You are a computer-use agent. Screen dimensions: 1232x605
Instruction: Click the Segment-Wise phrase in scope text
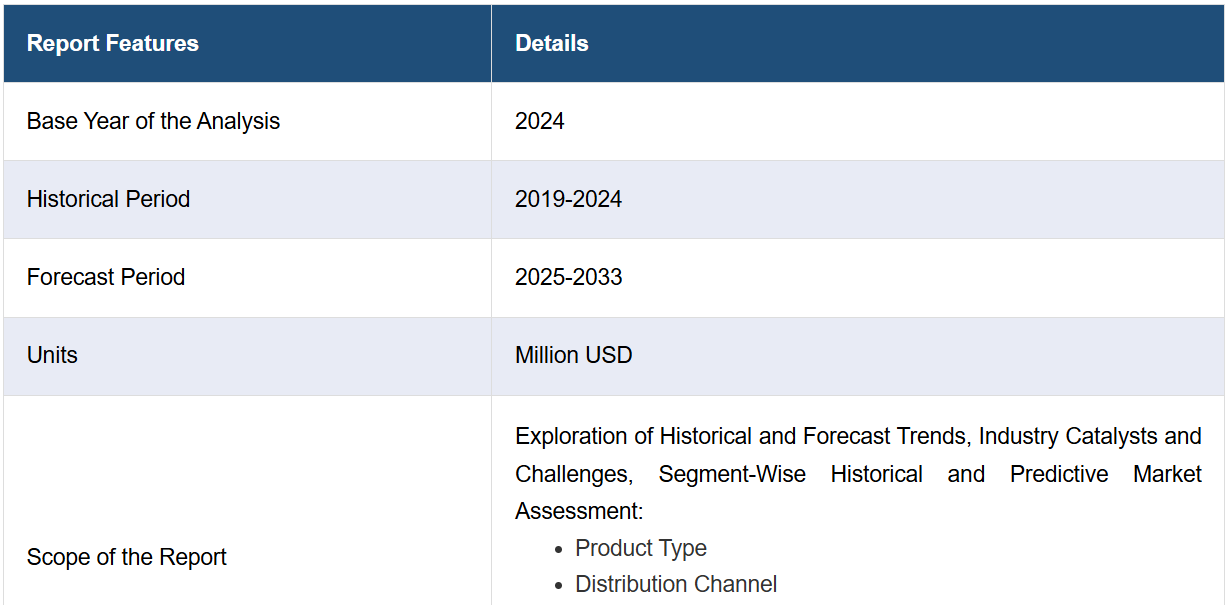coord(732,474)
